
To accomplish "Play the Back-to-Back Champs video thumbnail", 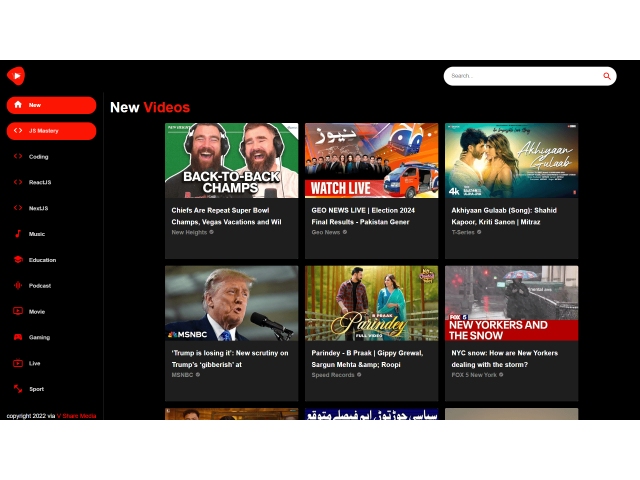I will tap(231, 160).
